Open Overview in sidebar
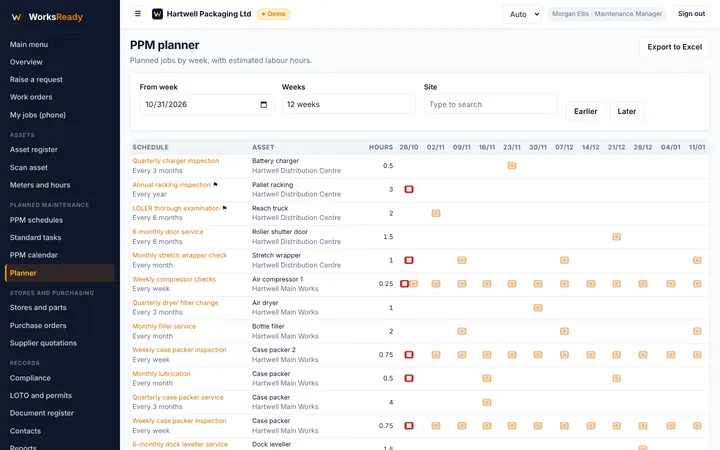Viewport: 720px width, 450px height. point(26,62)
